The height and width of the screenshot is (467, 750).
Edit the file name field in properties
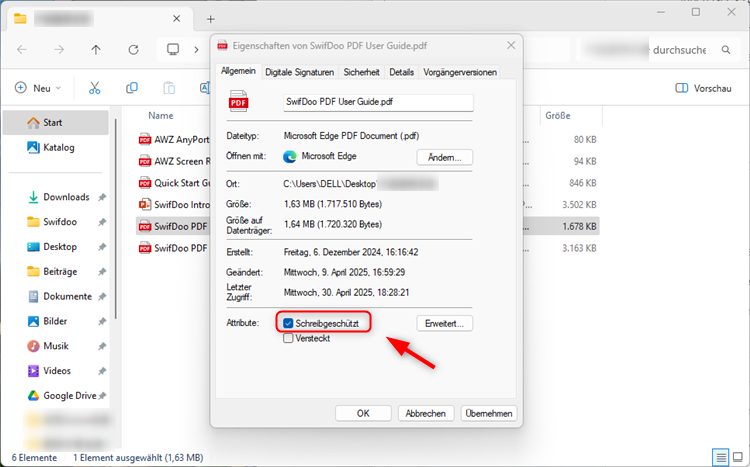[378, 102]
